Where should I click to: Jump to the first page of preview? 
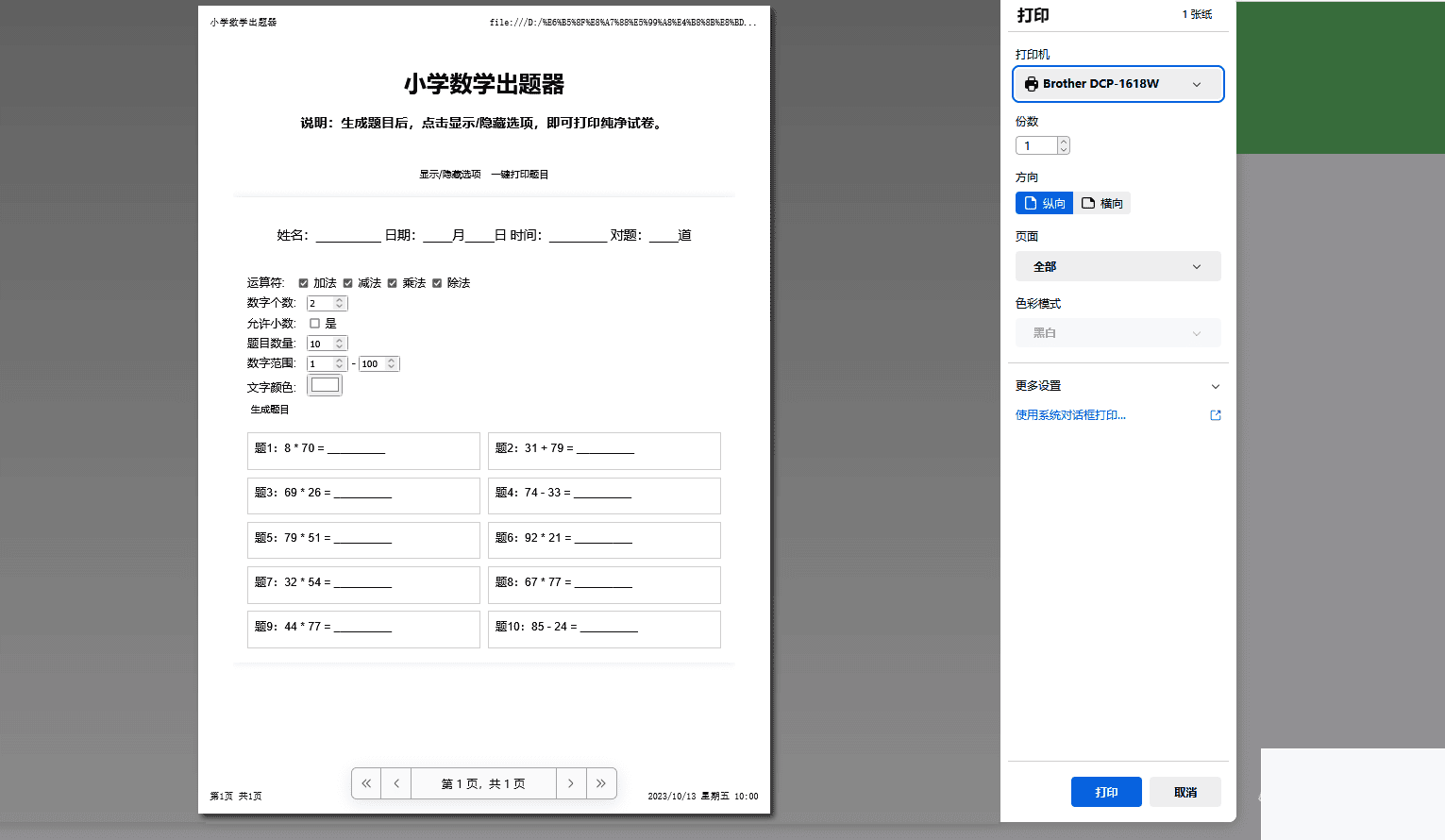(x=366, y=783)
